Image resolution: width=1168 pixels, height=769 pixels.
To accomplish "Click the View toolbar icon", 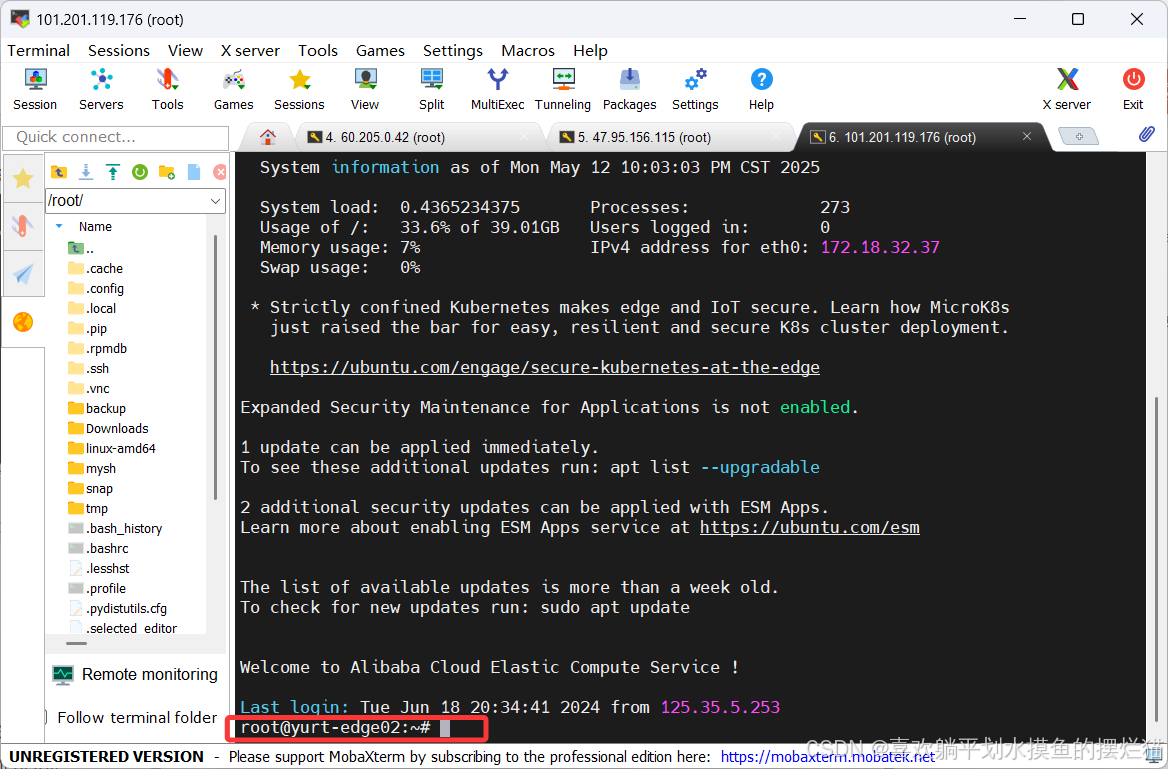I will coord(365,89).
